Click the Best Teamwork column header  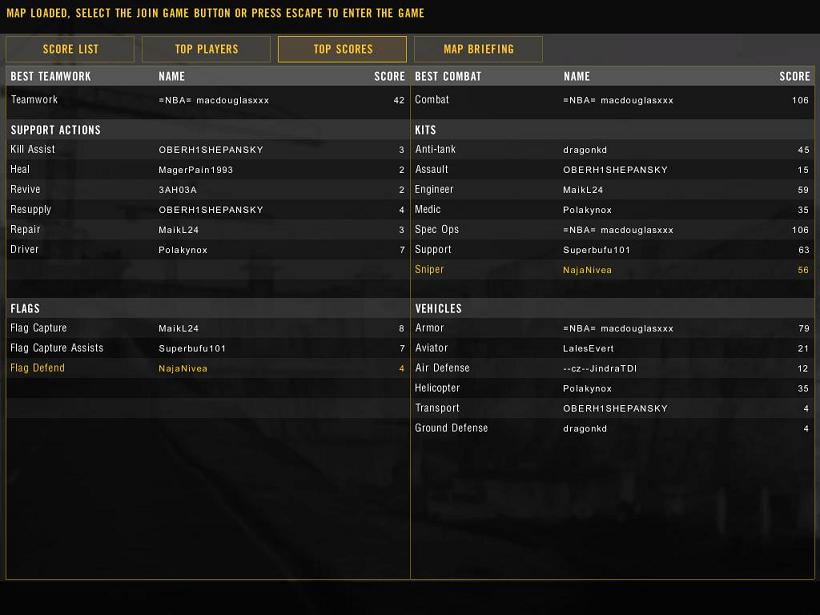point(50,76)
